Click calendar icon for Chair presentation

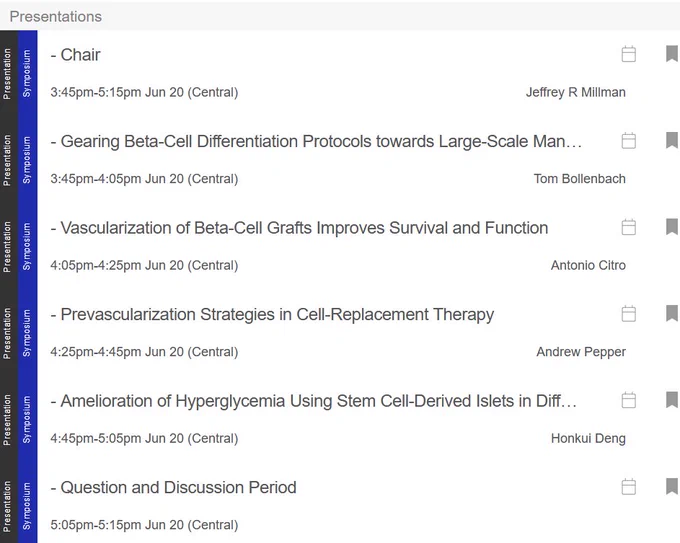pyautogui.click(x=628, y=54)
